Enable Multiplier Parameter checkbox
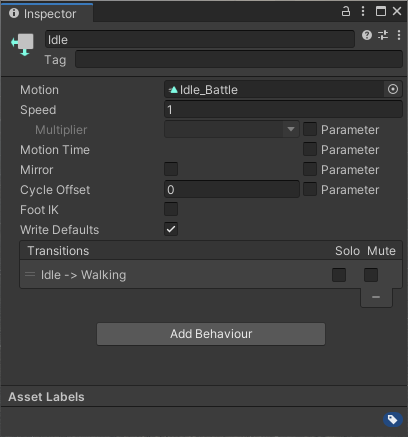This screenshot has width=408, height=437. [x=310, y=129]
